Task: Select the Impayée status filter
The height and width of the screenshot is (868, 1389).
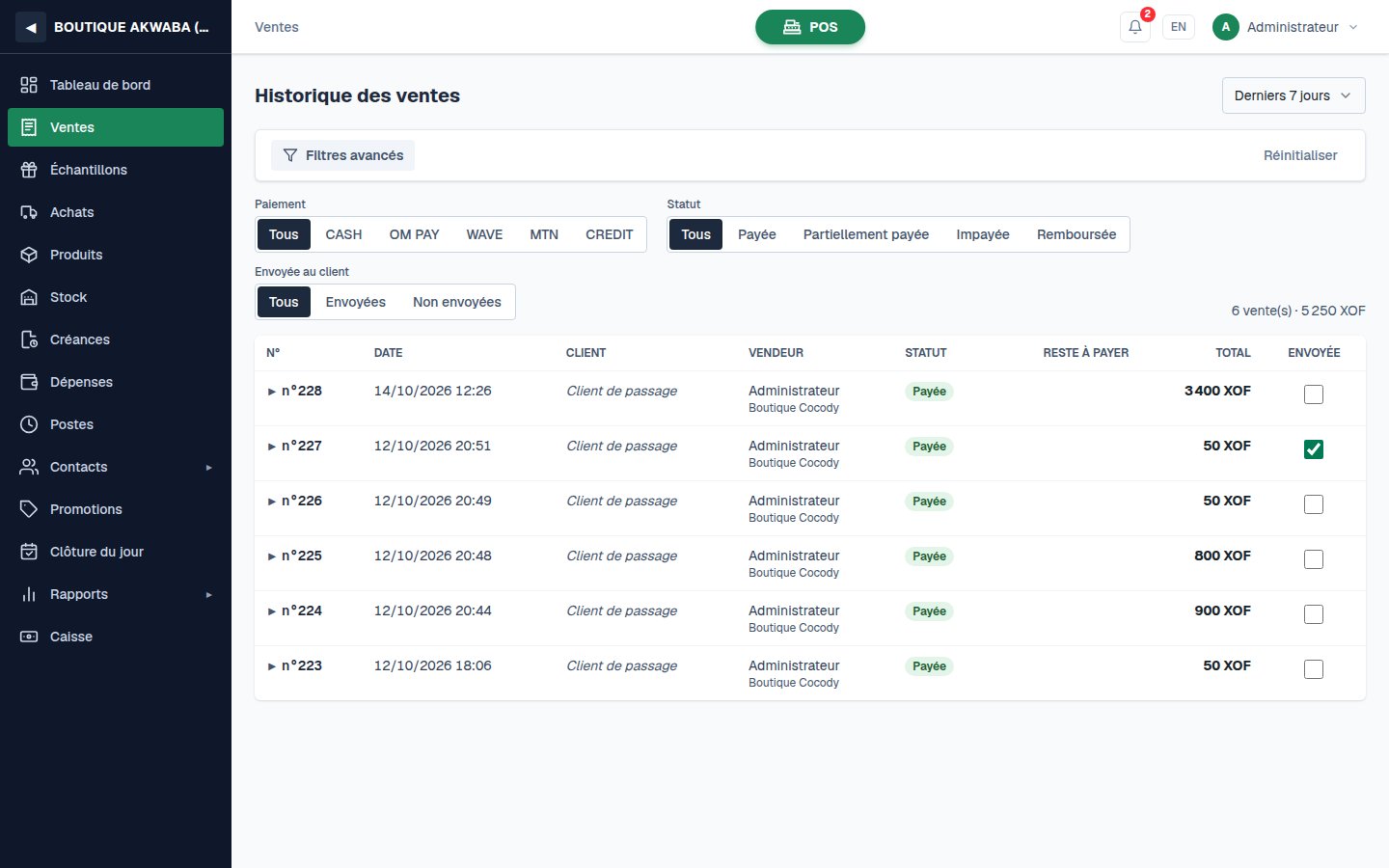Action: 983,234
